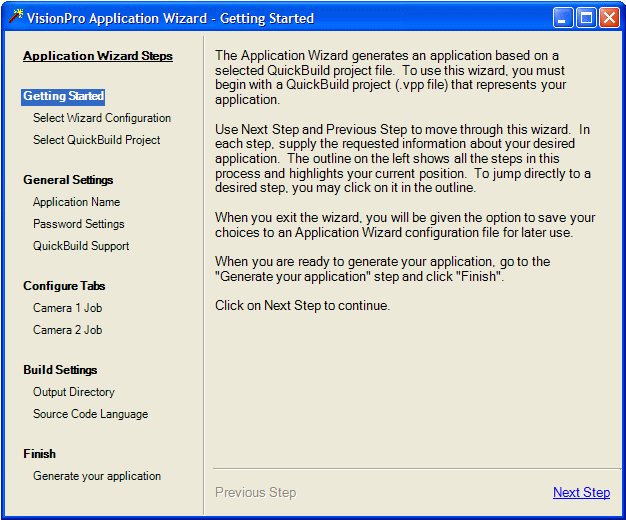Click the Build Settings section heading
The height and width of the screenshot is (520, 626).
click(x=60, y=370)
